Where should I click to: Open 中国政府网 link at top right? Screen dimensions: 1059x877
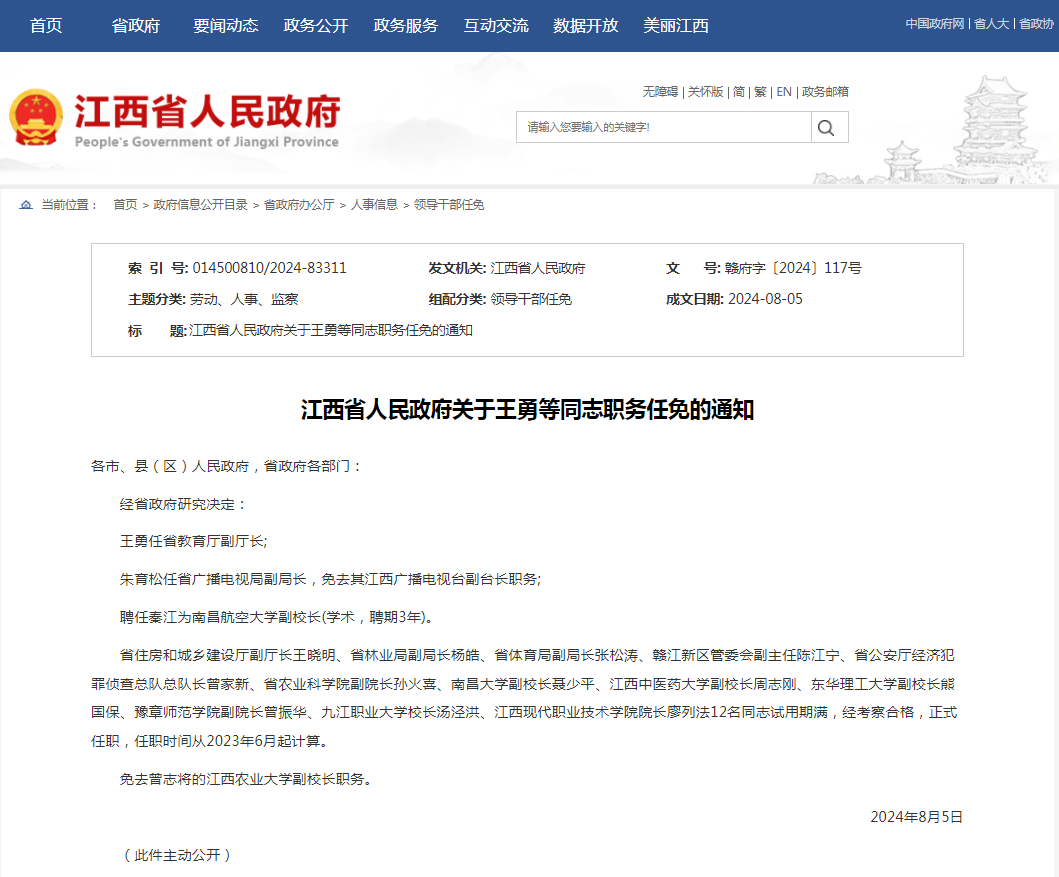pos(936,24)
